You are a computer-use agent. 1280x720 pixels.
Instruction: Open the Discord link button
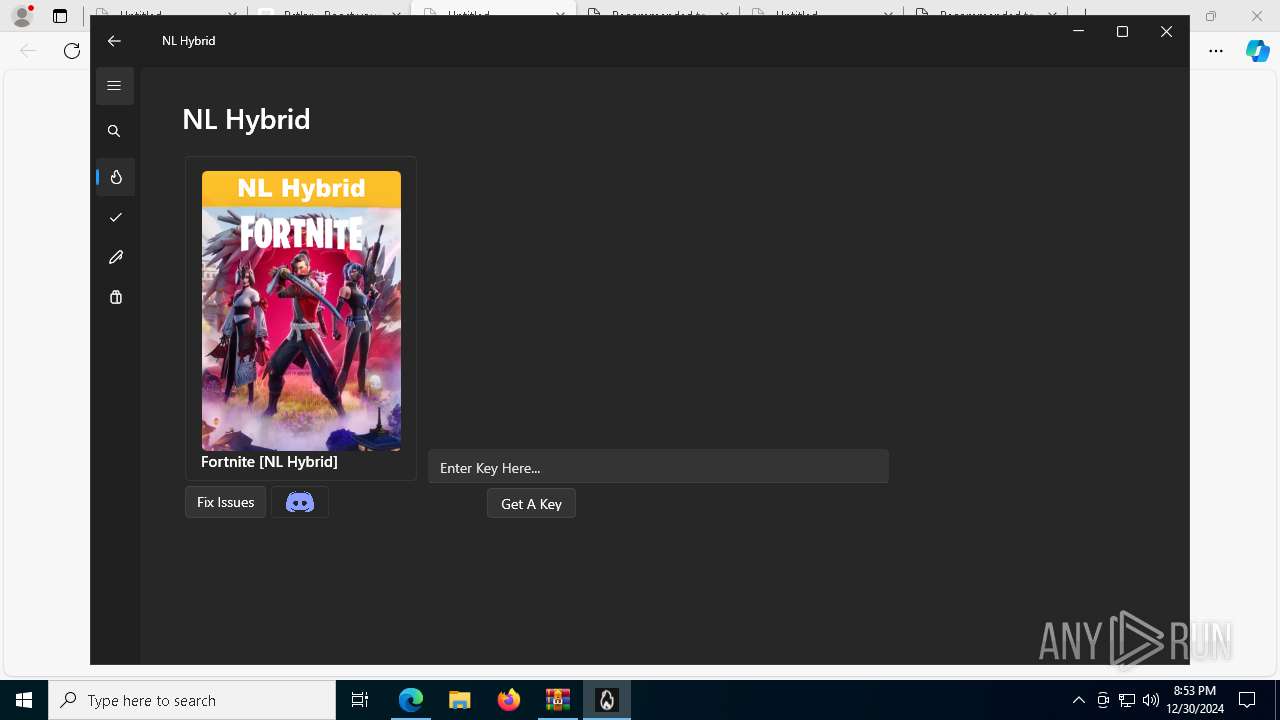coord(300,502)
